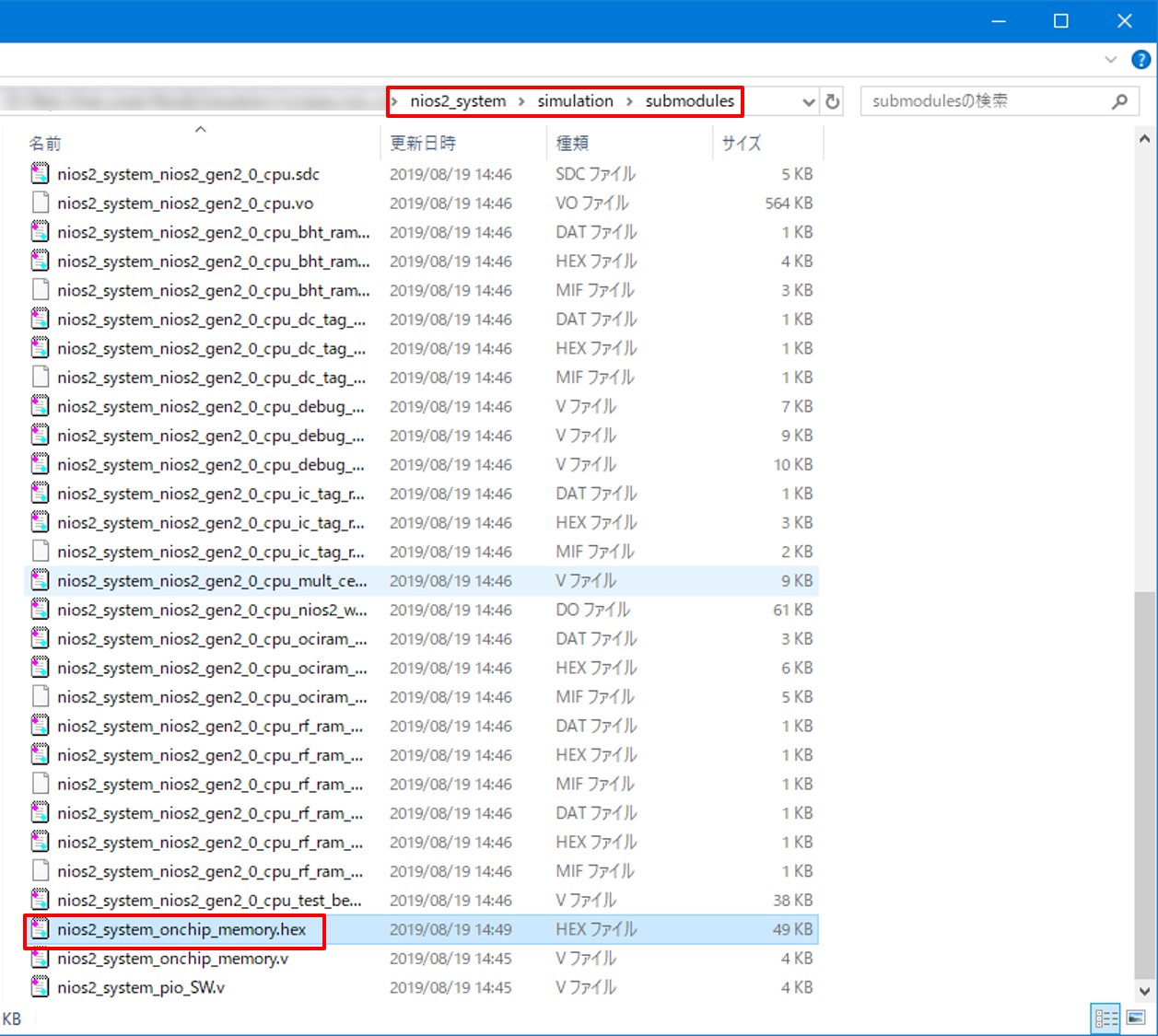Click file icon of nios2_system_nios2_gen2_0_cpu.vo
Viewport: 1158px width, 1036px height.
[x=40, y=204]
